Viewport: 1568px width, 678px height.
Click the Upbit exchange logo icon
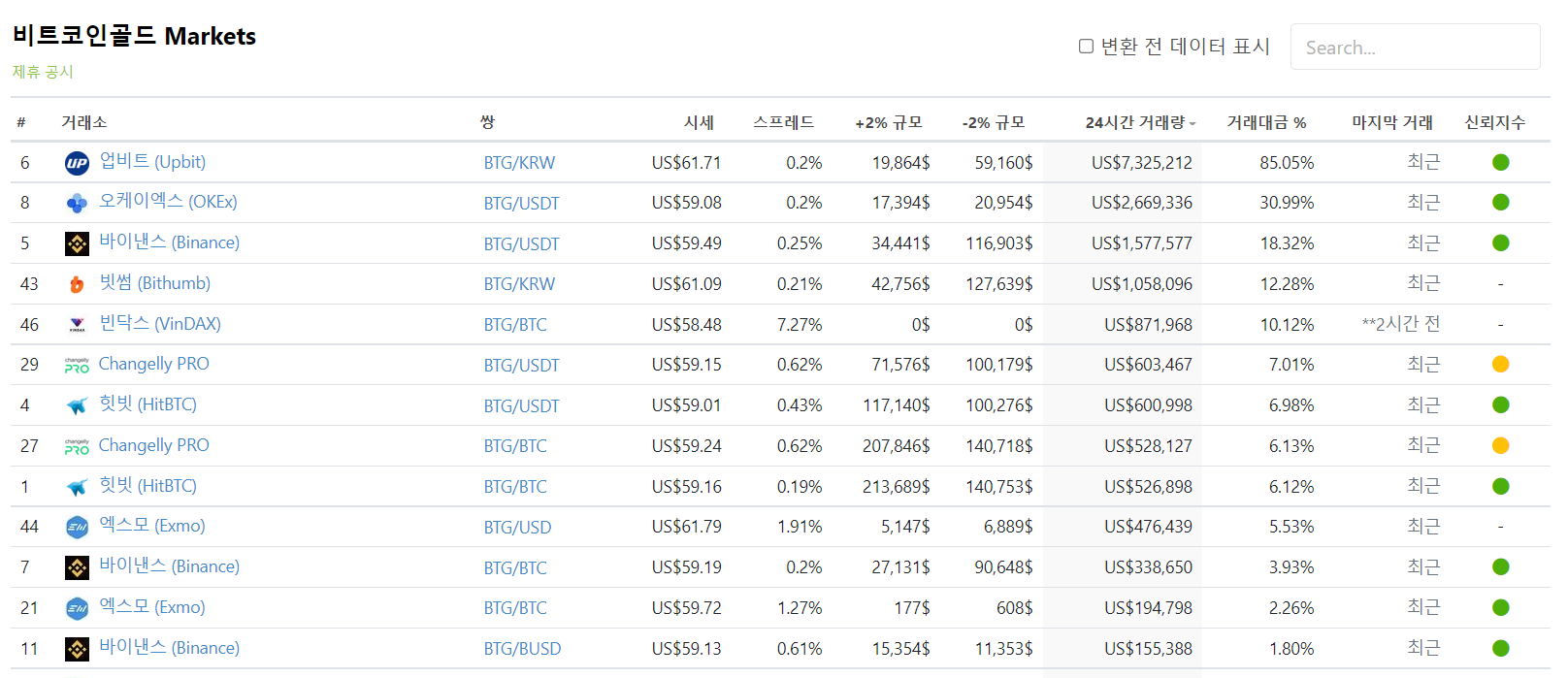point(77,163)
